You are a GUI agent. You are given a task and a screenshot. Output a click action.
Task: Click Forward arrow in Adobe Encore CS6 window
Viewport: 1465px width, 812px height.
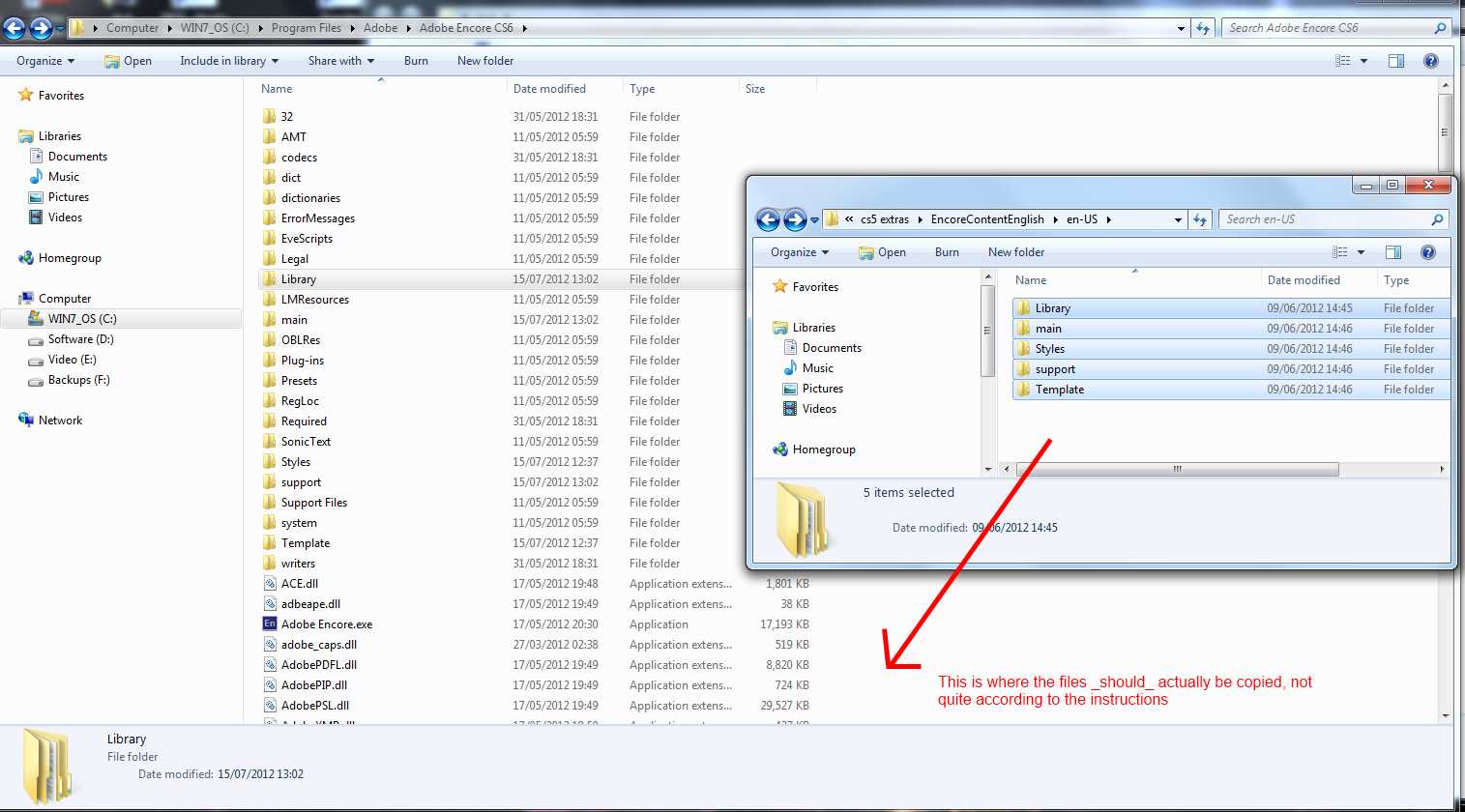pyautogui.click(x=41, y=29)
